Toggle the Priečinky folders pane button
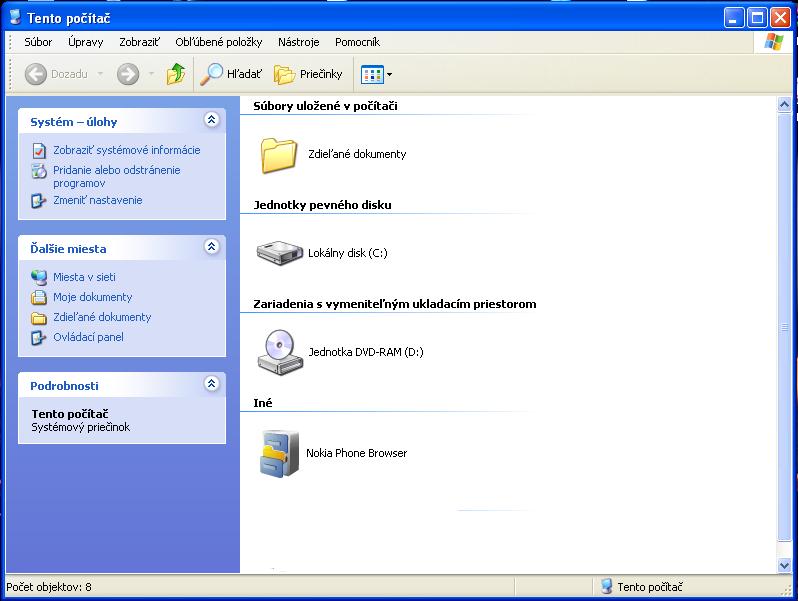The height and width of the screenshot is (601, 798). (x=308, y=74)
